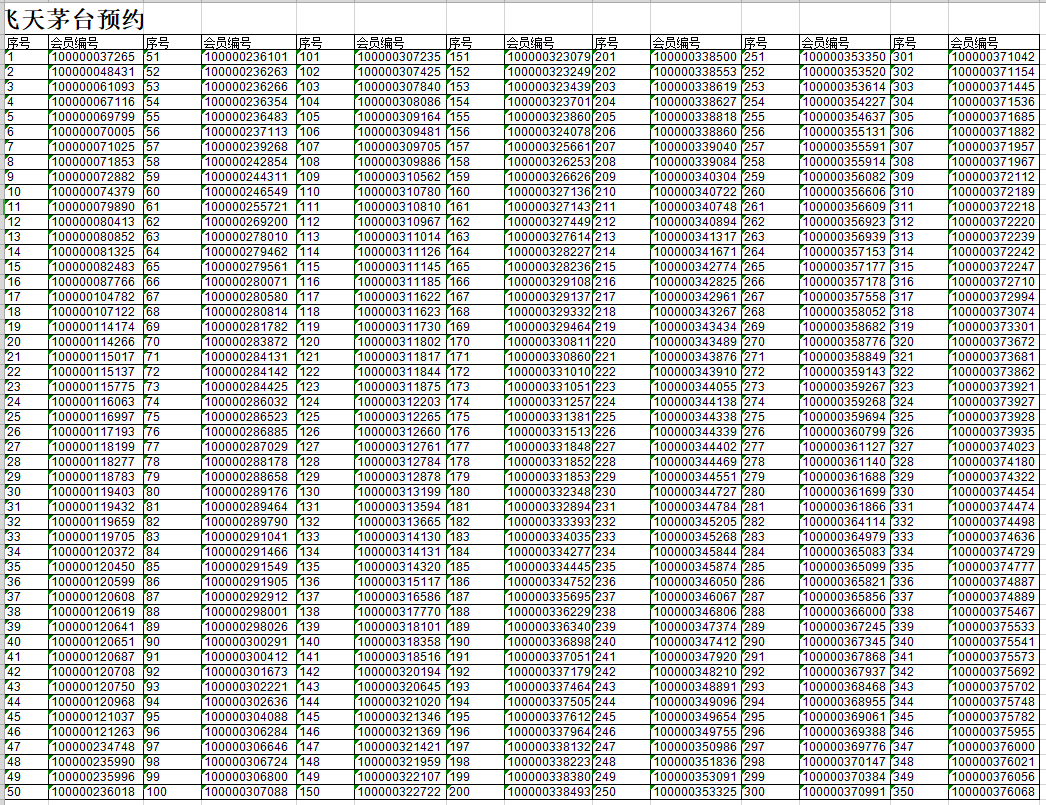Image resolution: width=1046 pixels, height=805 pixels.
Task: Click member ID cell 100000037265
Action: click(x=94, y=57)
